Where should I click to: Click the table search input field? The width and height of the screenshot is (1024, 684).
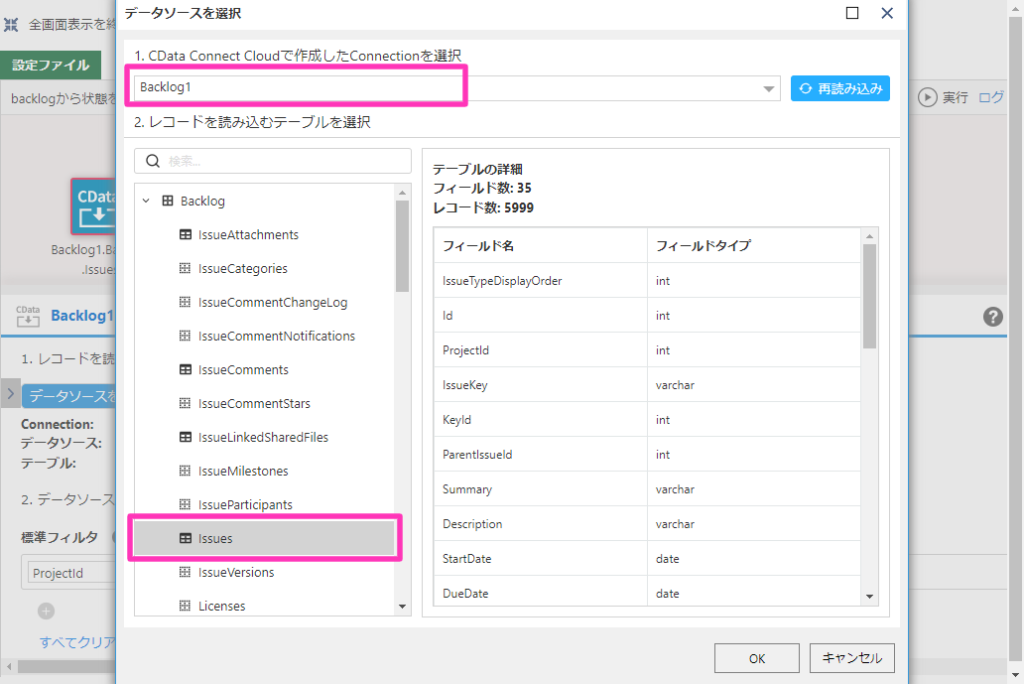click(x=273, y=161)
